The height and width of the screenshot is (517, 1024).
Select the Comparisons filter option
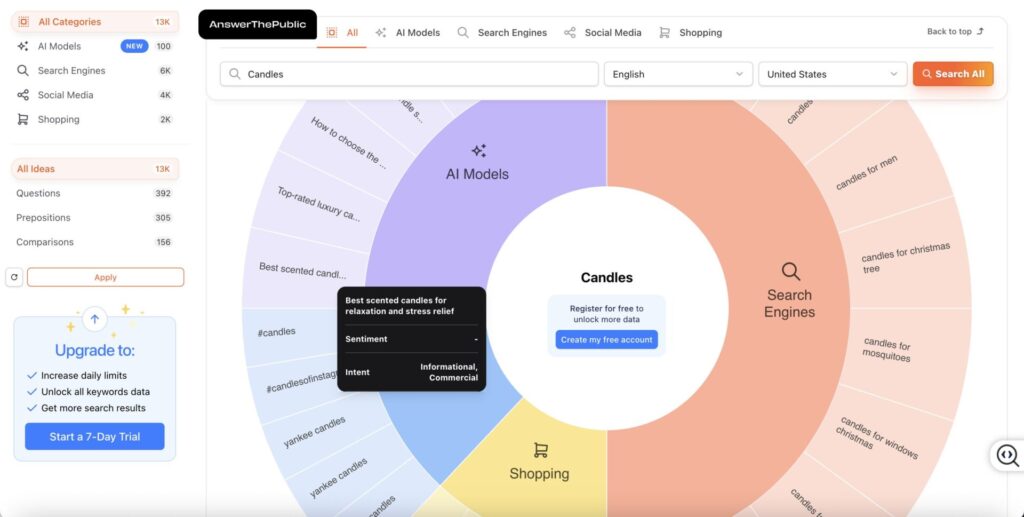(x=44, y=242)
